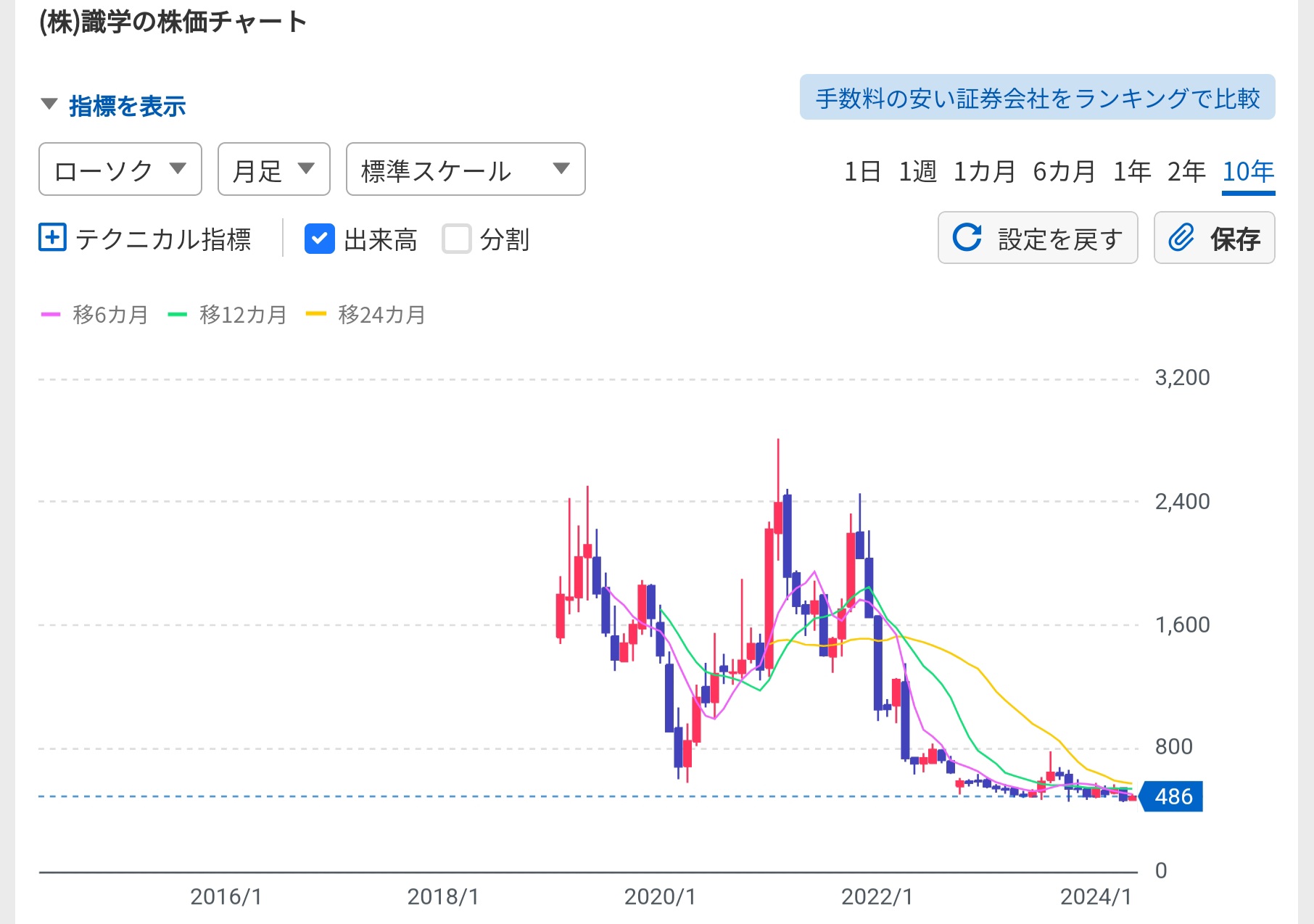The height and width of the screenshot is (924, 1314).
Task: Click the 800 price axis label
Action: pos(1174,746)
